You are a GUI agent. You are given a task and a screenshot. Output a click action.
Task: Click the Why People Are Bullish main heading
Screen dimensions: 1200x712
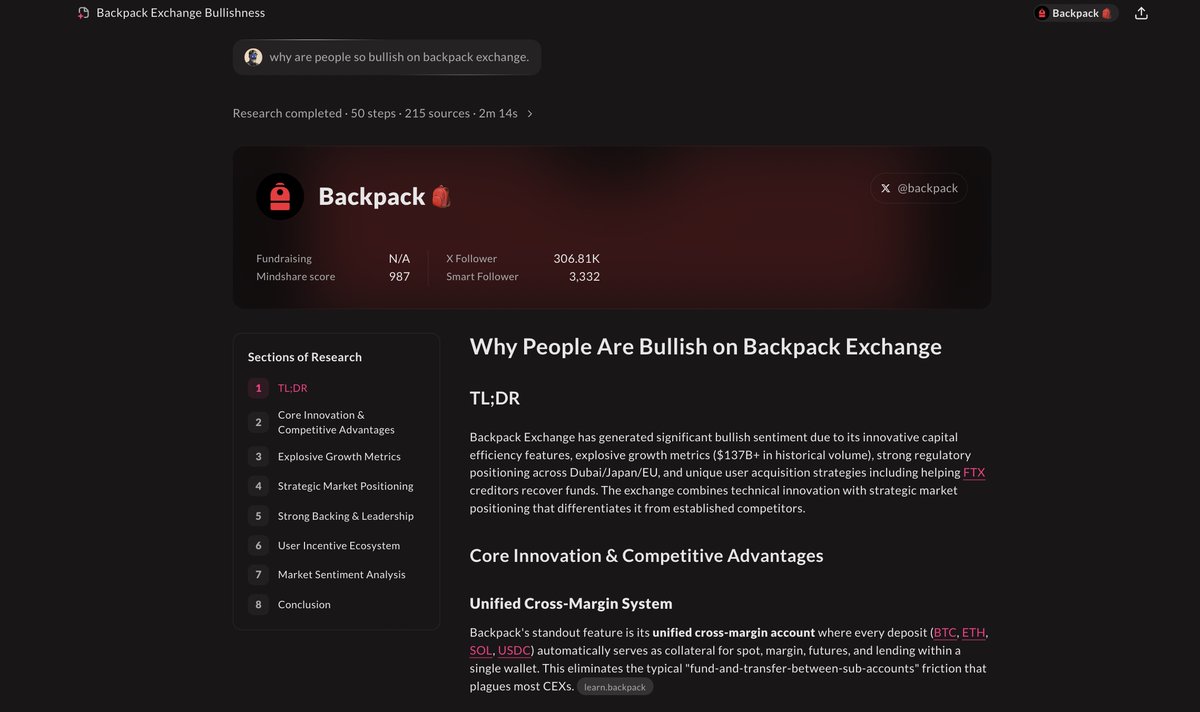coord(706,347)
